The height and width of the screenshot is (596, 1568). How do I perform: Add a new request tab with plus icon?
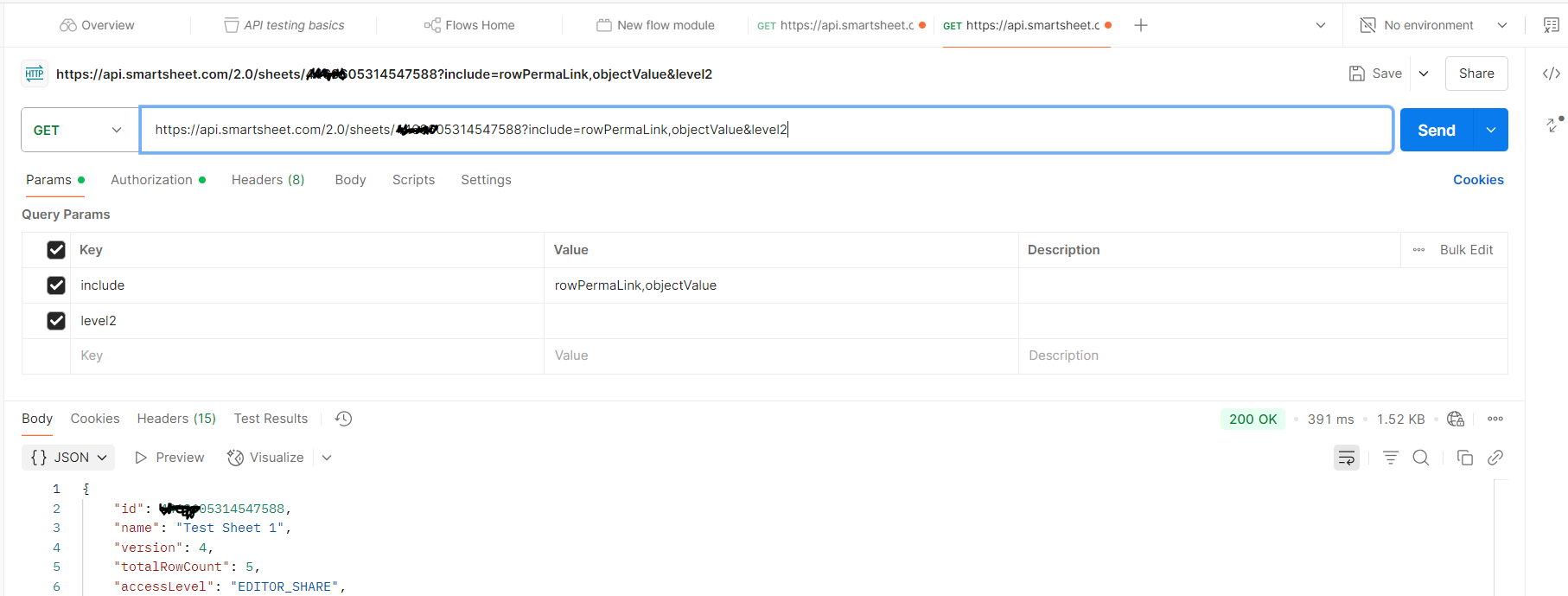pyautogui.click(x=1141, y=25)
